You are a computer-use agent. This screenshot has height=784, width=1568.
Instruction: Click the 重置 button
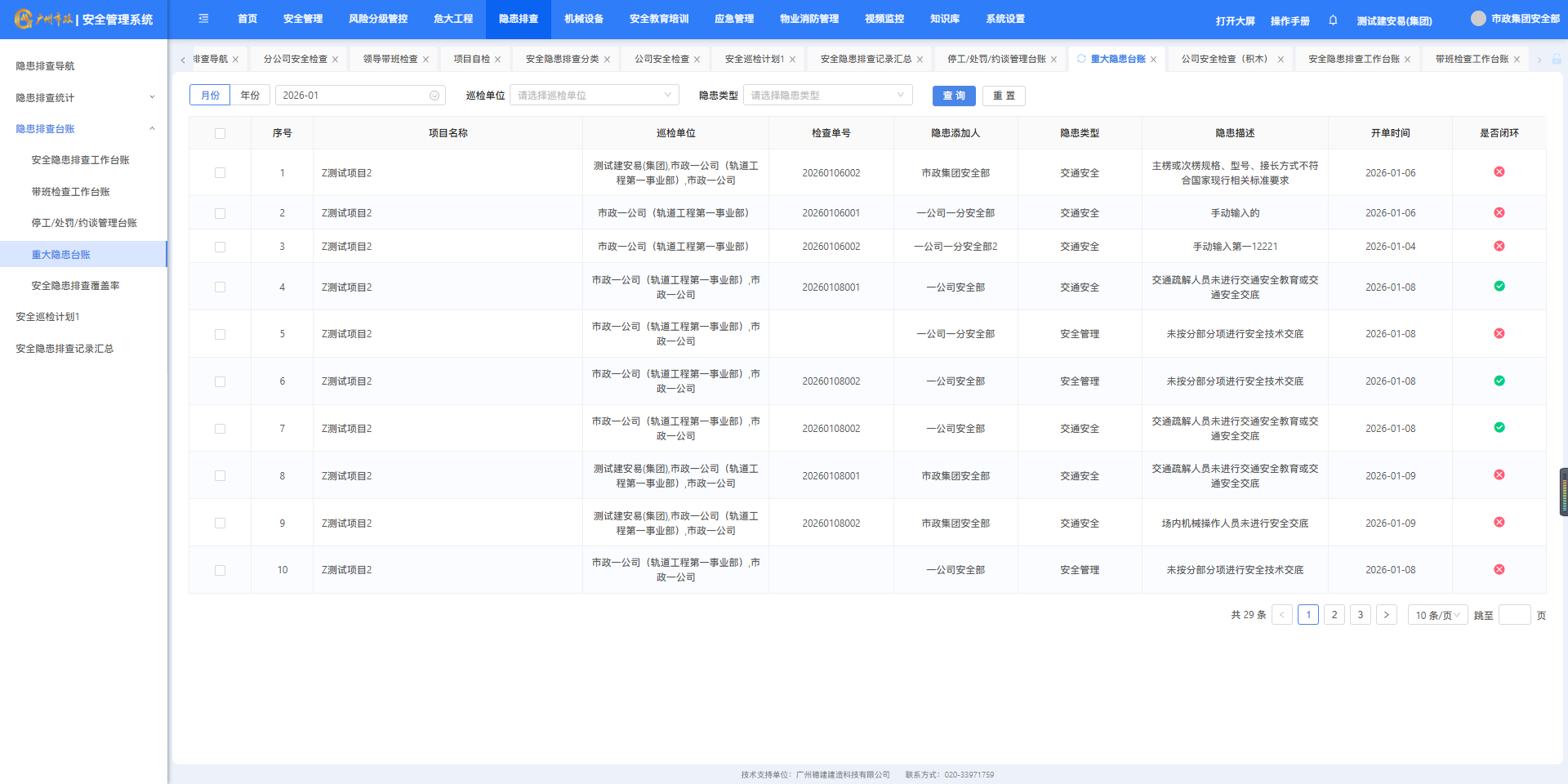(x=1003, y=96)
